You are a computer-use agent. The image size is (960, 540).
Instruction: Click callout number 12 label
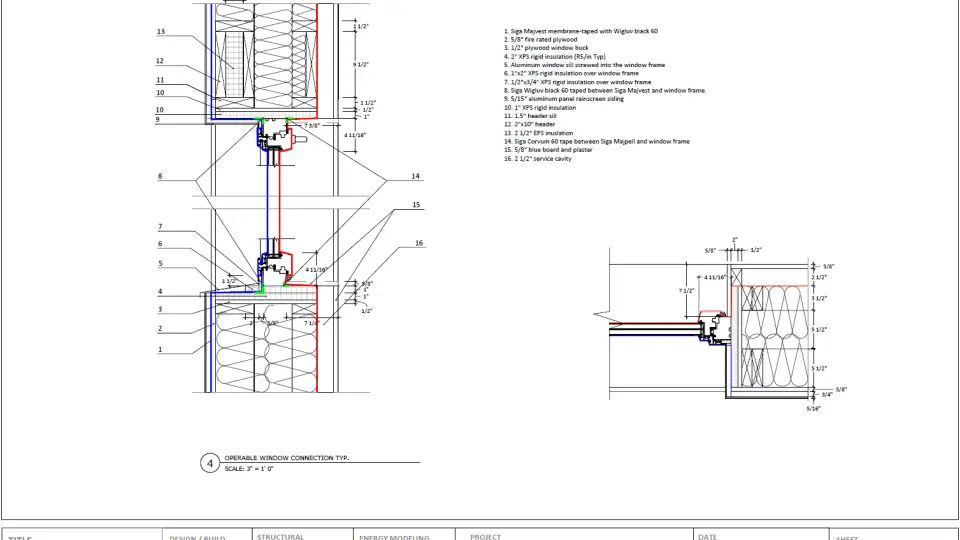point(160,61)
